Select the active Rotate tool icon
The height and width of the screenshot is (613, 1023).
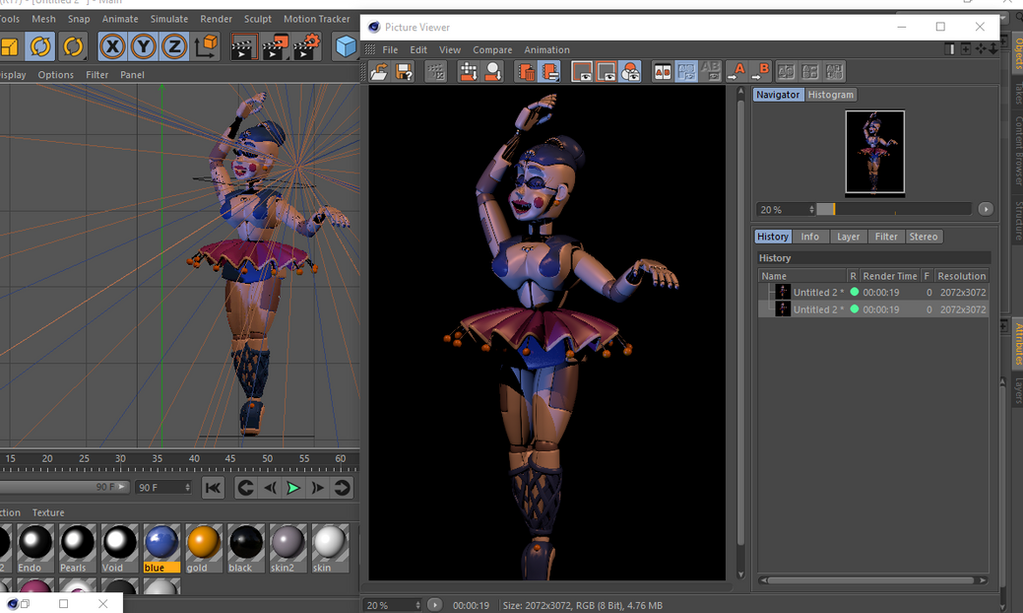[40, 47]
